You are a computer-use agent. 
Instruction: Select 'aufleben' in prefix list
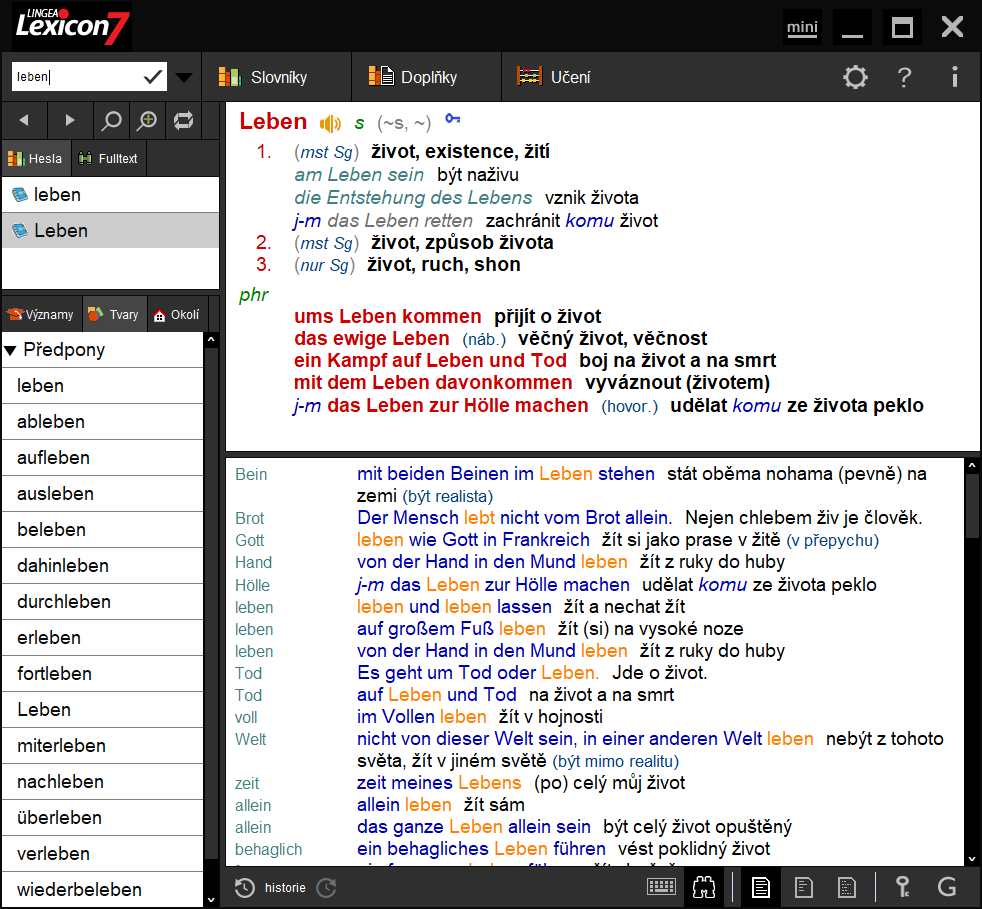tap(103, 458)
